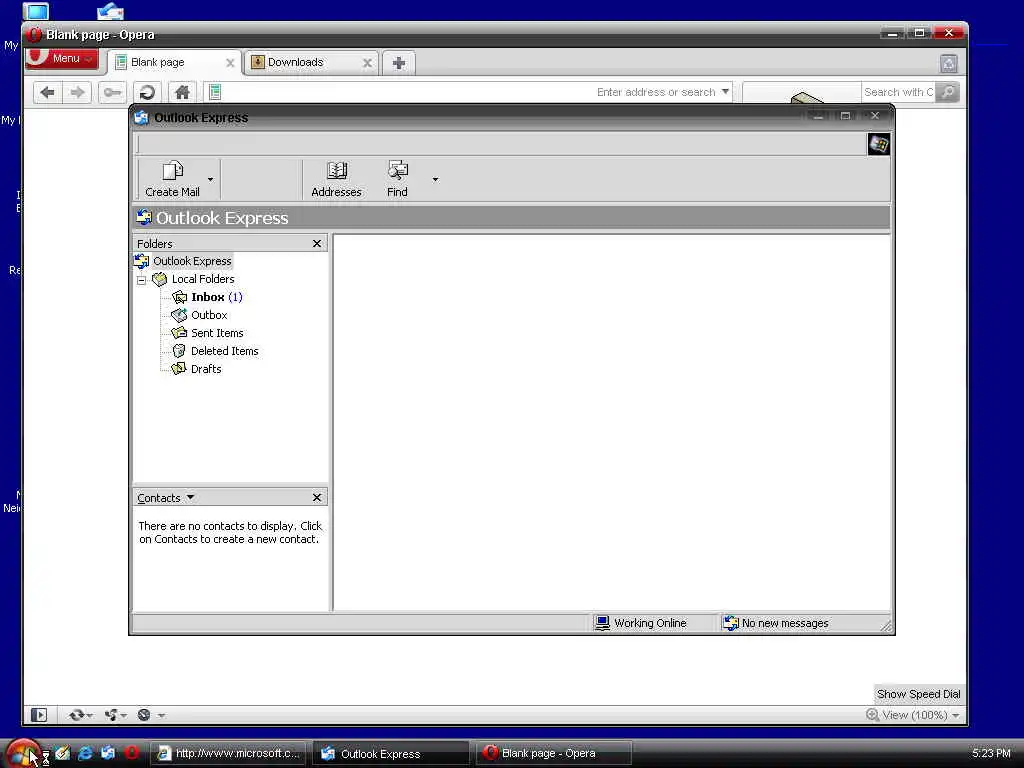Image resolution: width=1024 pixels, height=768 pixels.
Task: Open the Opera Turbo status icon
Action: (145, 715)
